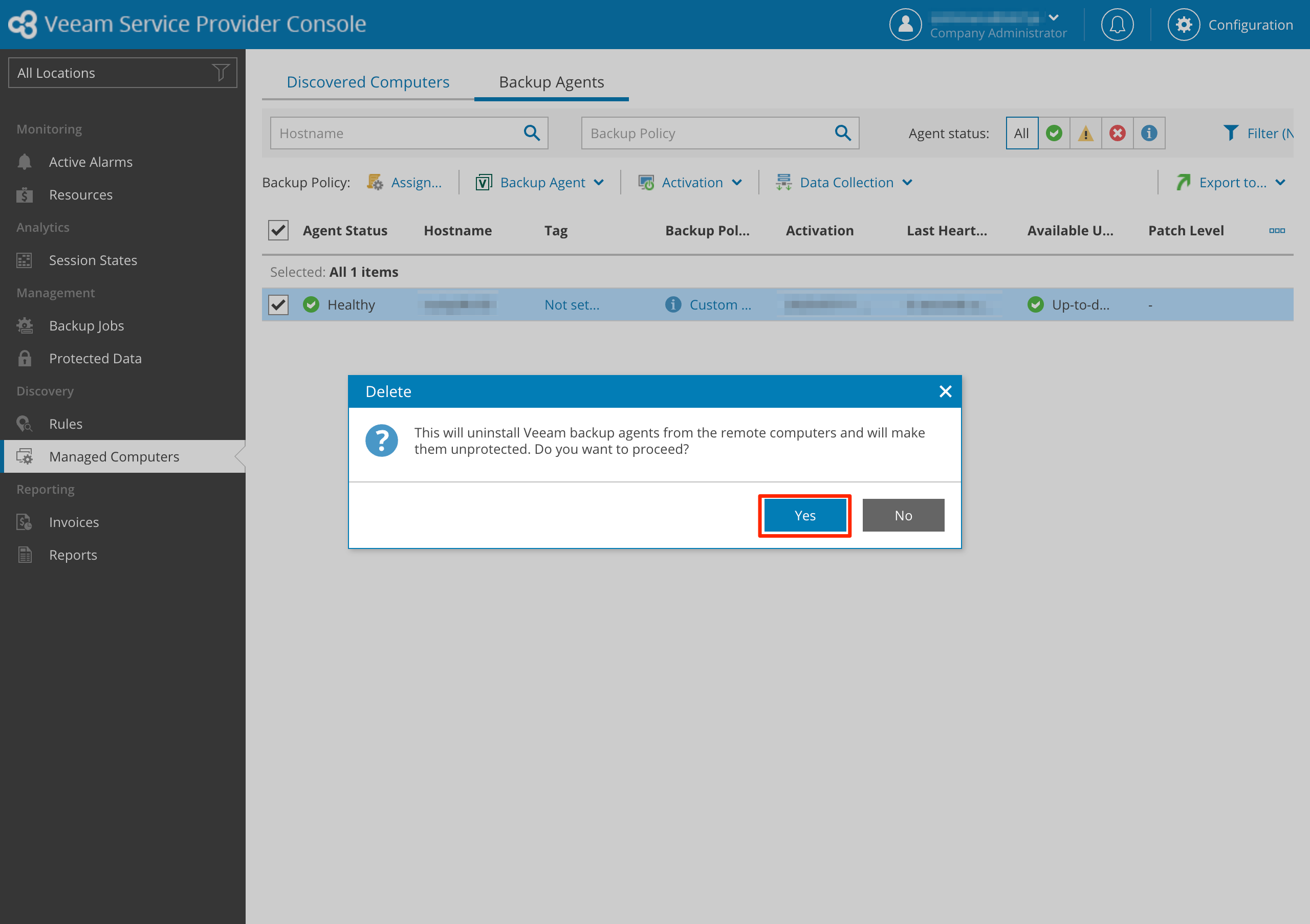Viewport: 1310px width, 924px height.
Task: Click the Export to green arrow icon
Action: point(1183,183)
